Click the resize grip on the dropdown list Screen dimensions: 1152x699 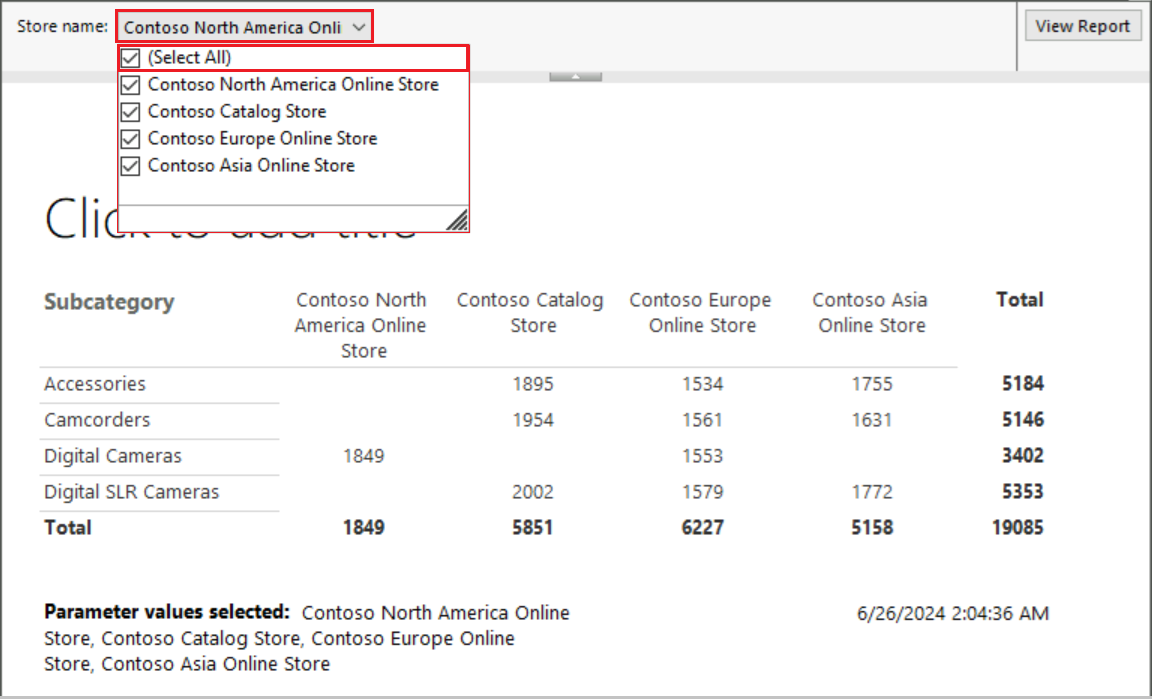click(x=457, y=219)
